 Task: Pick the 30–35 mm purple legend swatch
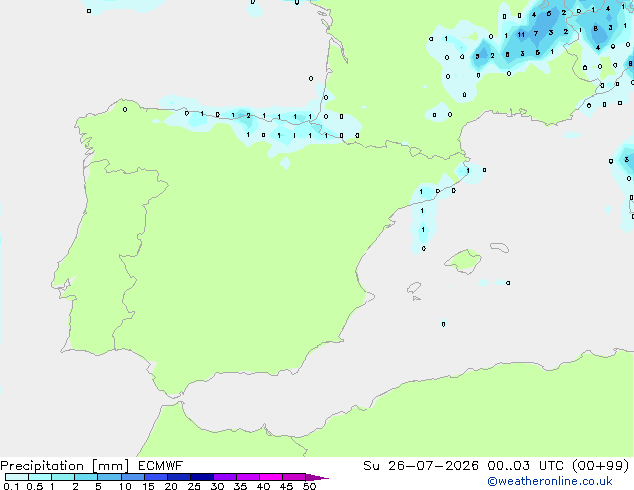224,477
